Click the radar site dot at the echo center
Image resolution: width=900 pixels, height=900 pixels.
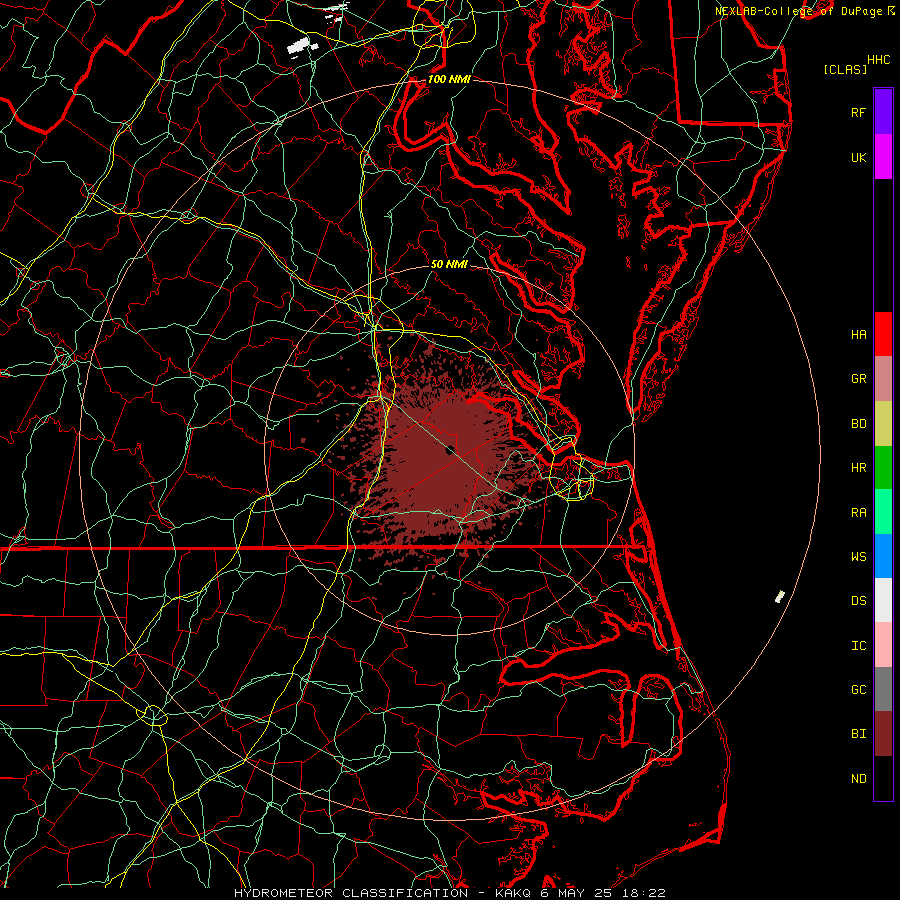coord(450,450)
